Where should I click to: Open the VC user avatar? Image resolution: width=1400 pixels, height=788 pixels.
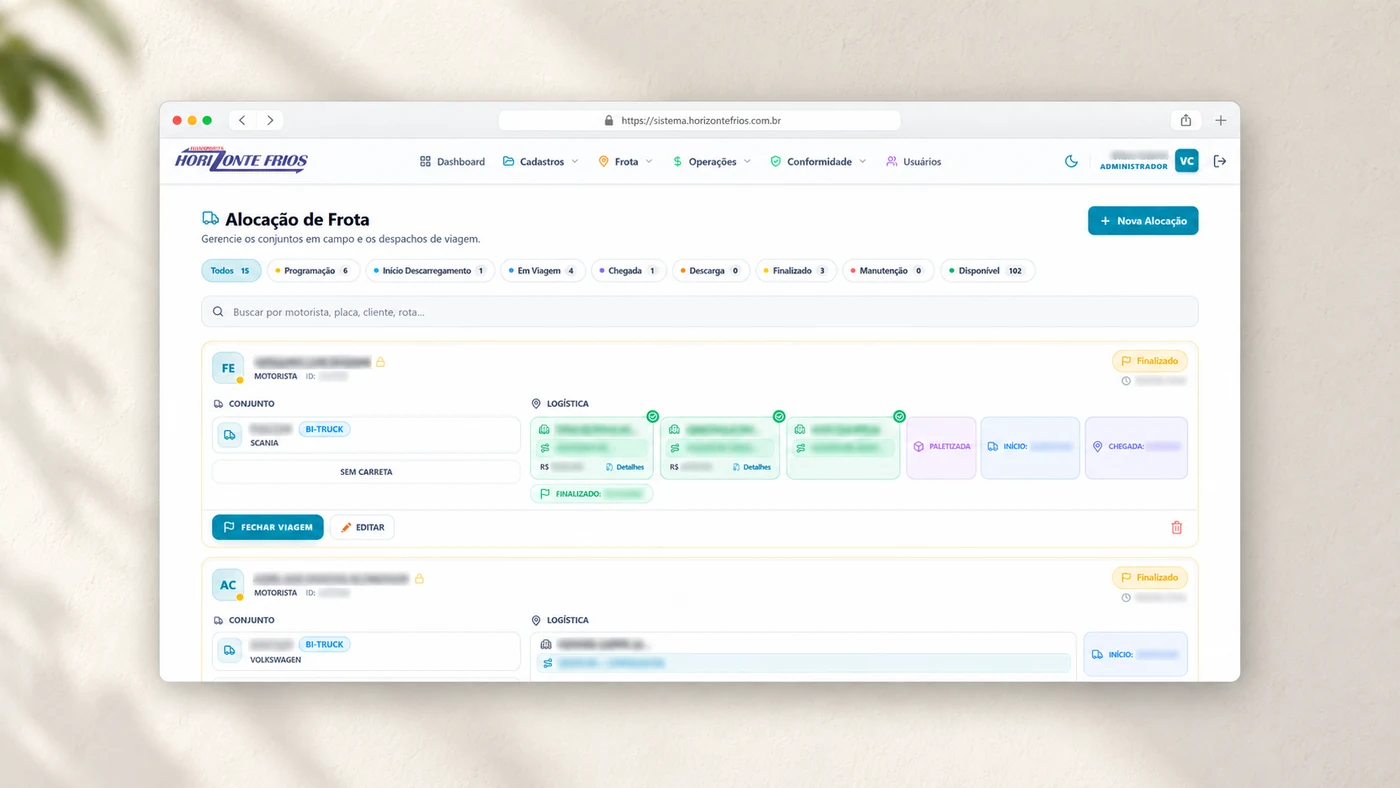point(1186,161)
